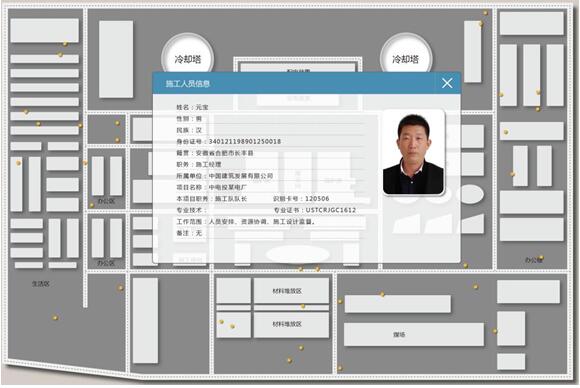This screenshot has width=580, height=388.
Task: Select the right 冷却塔 cooling tower
Action: [405, 58]
